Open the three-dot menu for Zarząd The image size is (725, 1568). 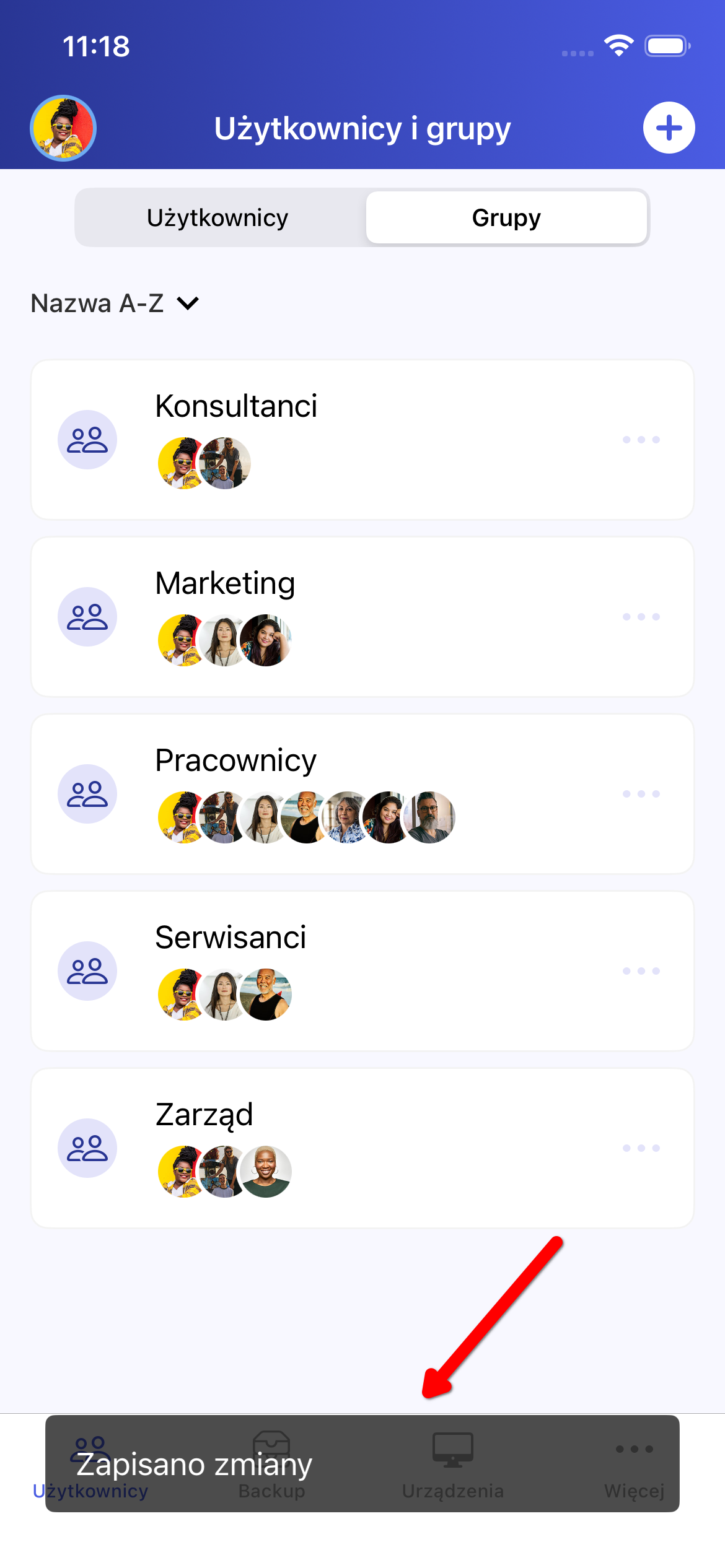641,1148
